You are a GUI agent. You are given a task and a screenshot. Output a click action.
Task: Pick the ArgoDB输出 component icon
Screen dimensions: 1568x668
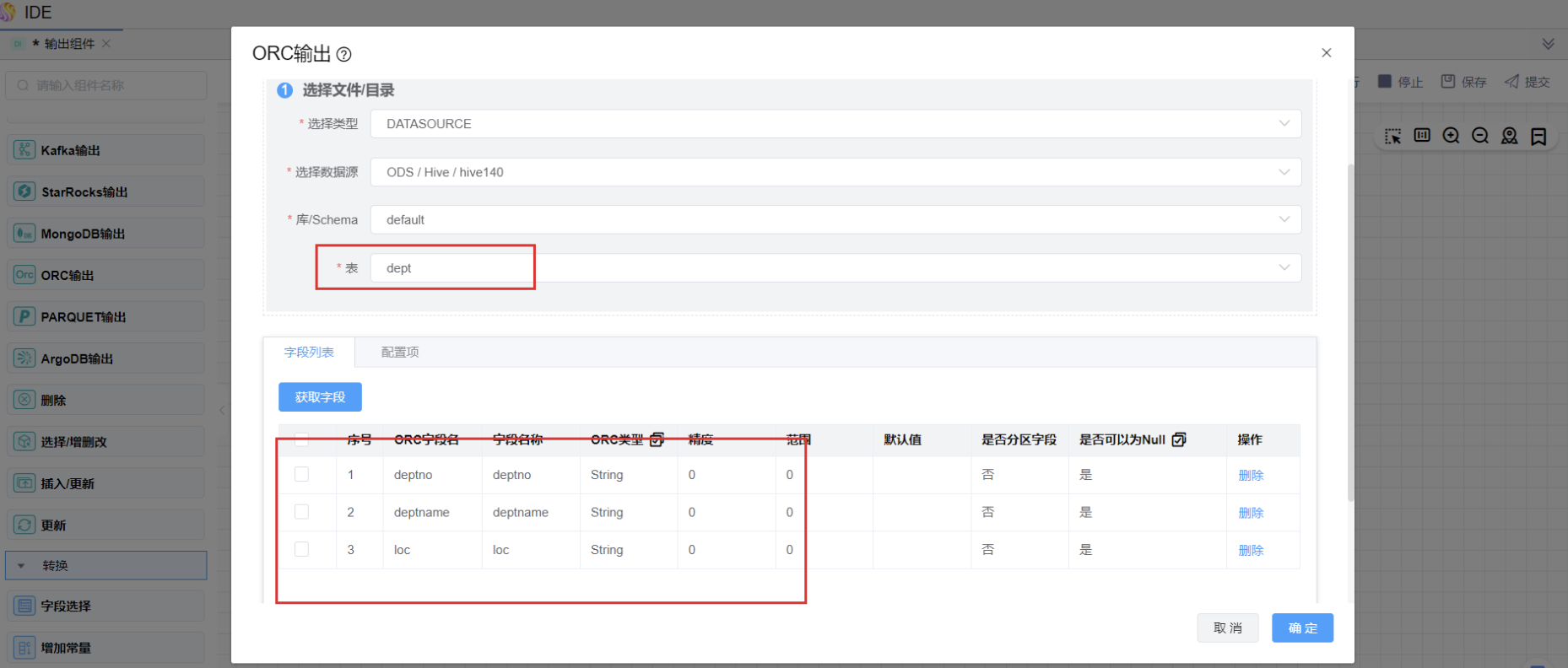point(24,358)
